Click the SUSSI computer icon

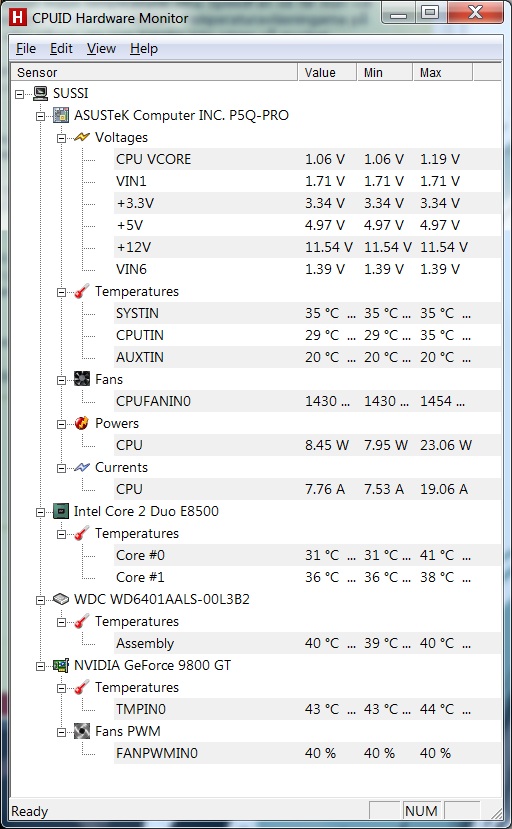coord(40,94)
